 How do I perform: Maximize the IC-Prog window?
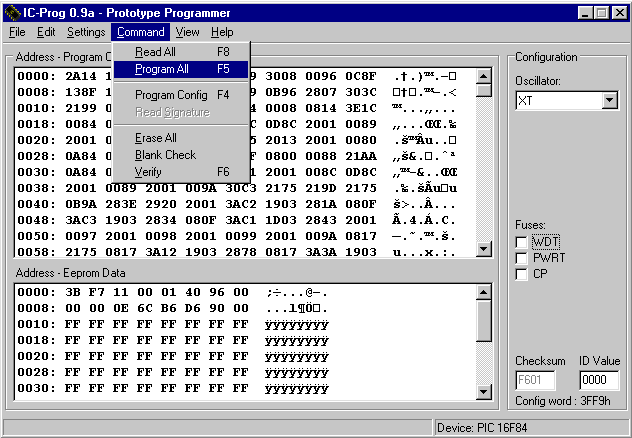(601, 13)
